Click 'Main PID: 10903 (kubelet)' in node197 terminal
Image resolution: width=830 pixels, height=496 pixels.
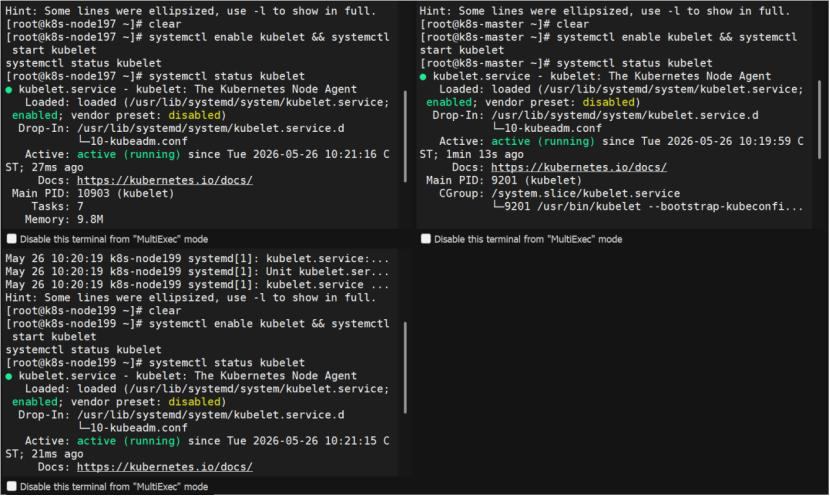pos(93,193)
